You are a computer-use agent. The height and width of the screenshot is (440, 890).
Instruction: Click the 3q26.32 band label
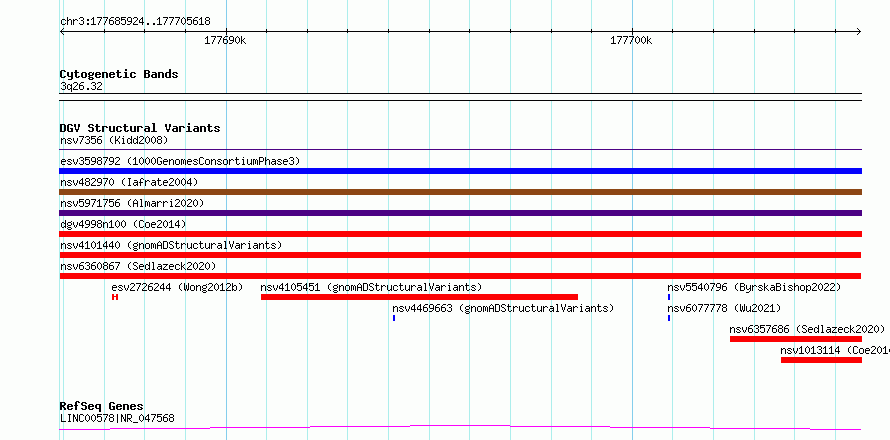(81, 87)
